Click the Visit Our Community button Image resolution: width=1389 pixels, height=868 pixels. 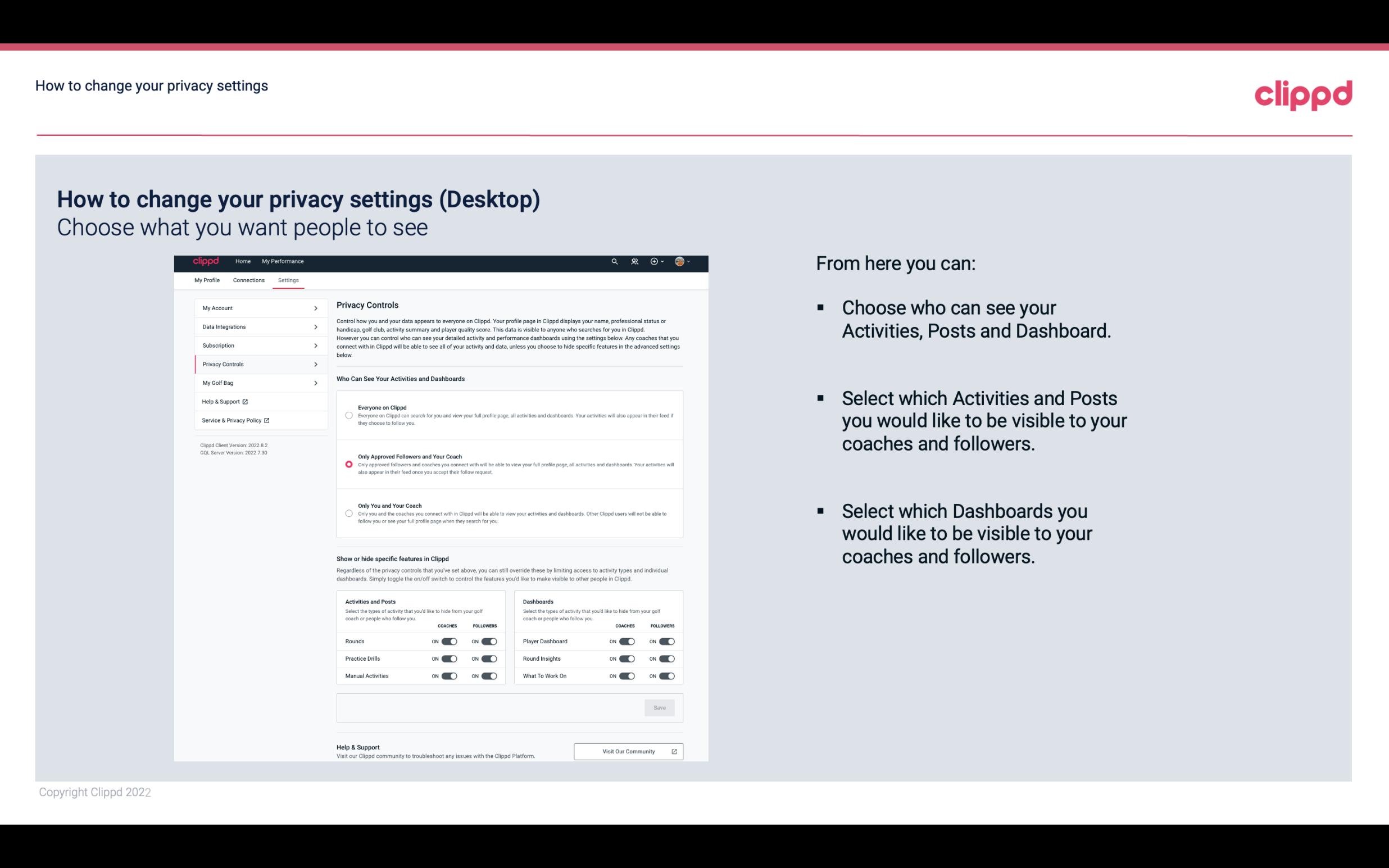(627, 751)
